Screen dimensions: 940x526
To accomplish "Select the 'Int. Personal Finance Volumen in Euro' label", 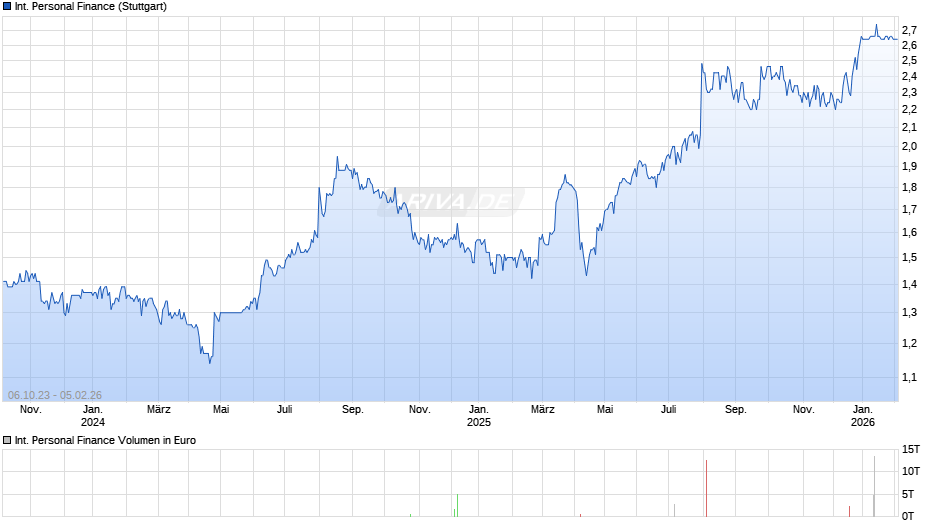I will 106,440.
